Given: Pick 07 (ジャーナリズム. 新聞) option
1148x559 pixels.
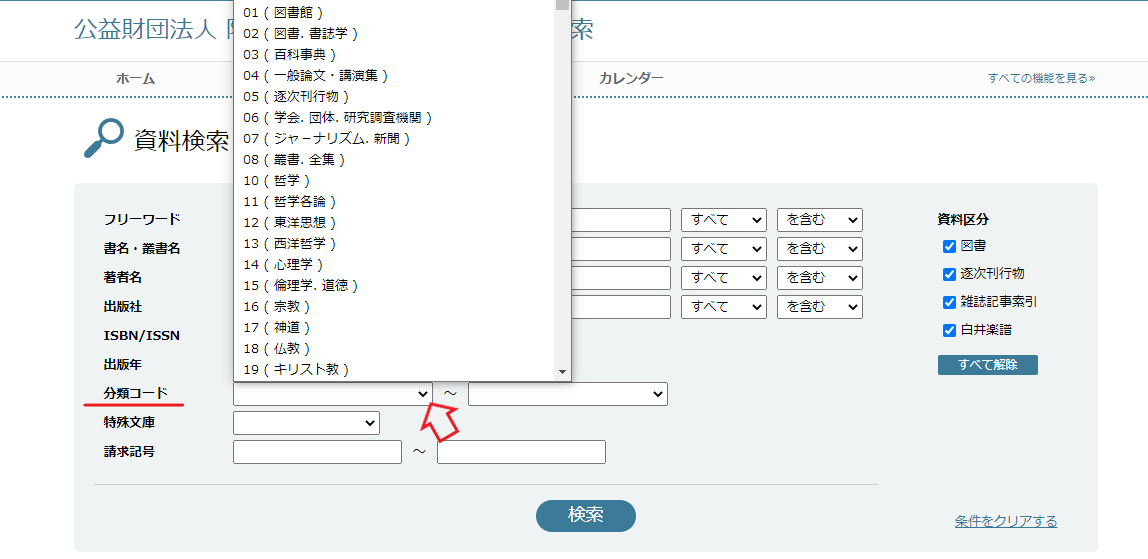Looking at the screenshot, I should click(327, 139).
